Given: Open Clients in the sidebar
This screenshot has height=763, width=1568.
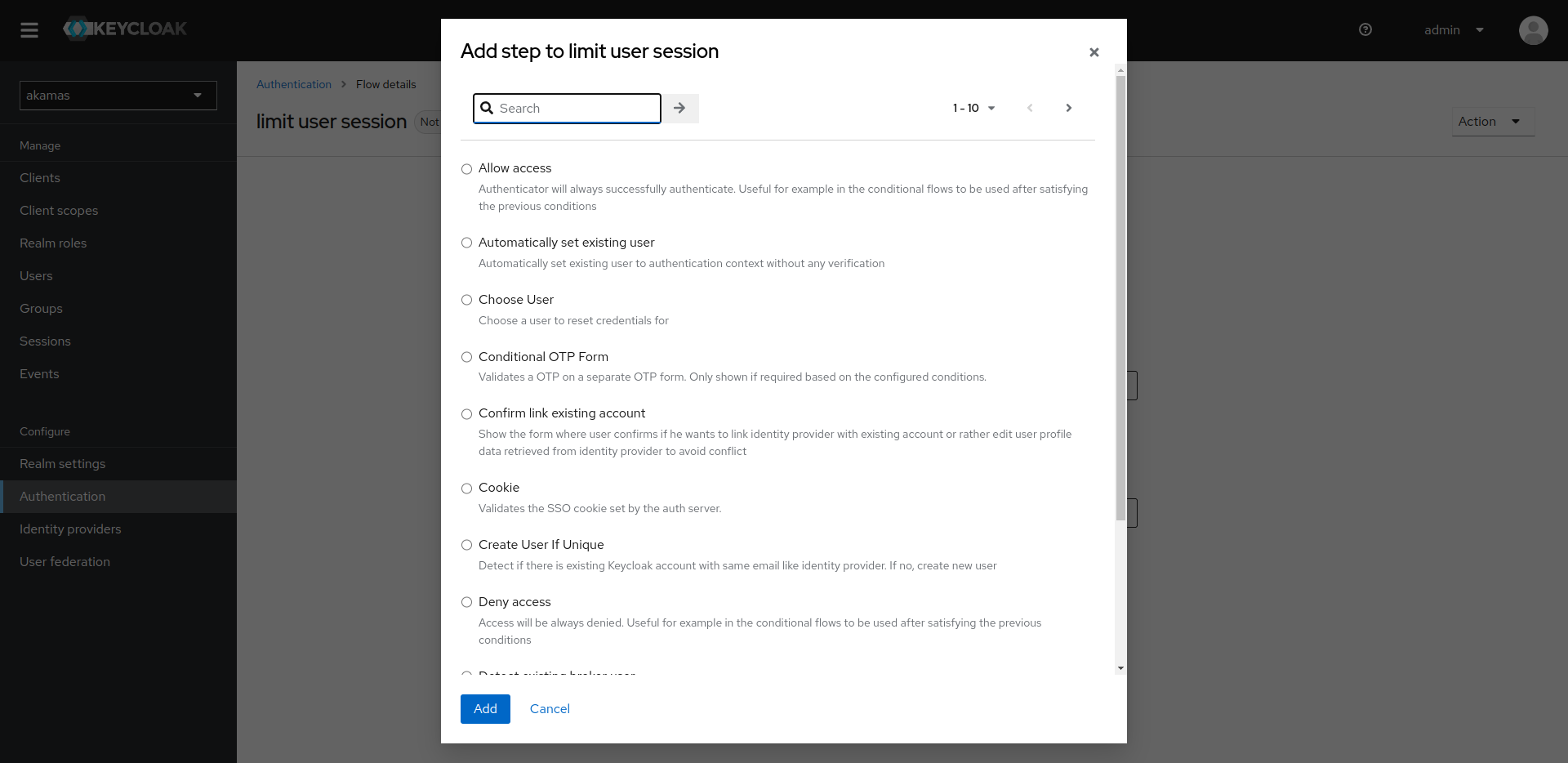Looking at the screenshot, I should (x=40, y=178).
